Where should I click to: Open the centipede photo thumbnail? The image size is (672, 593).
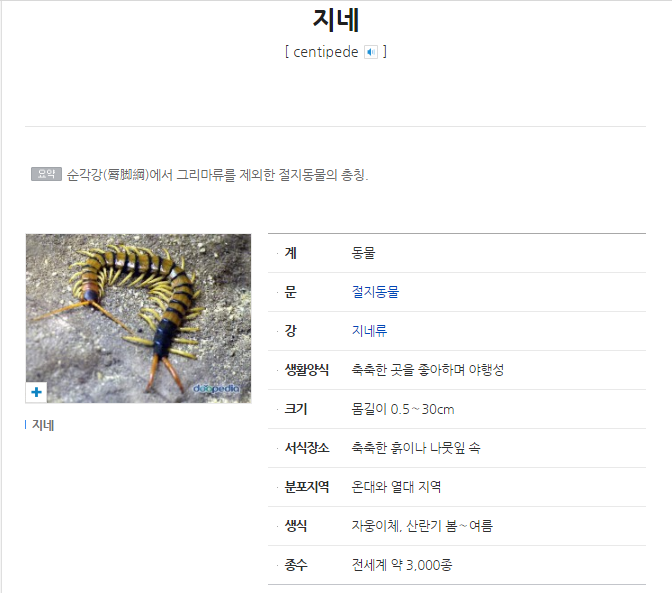coord(138,318)
